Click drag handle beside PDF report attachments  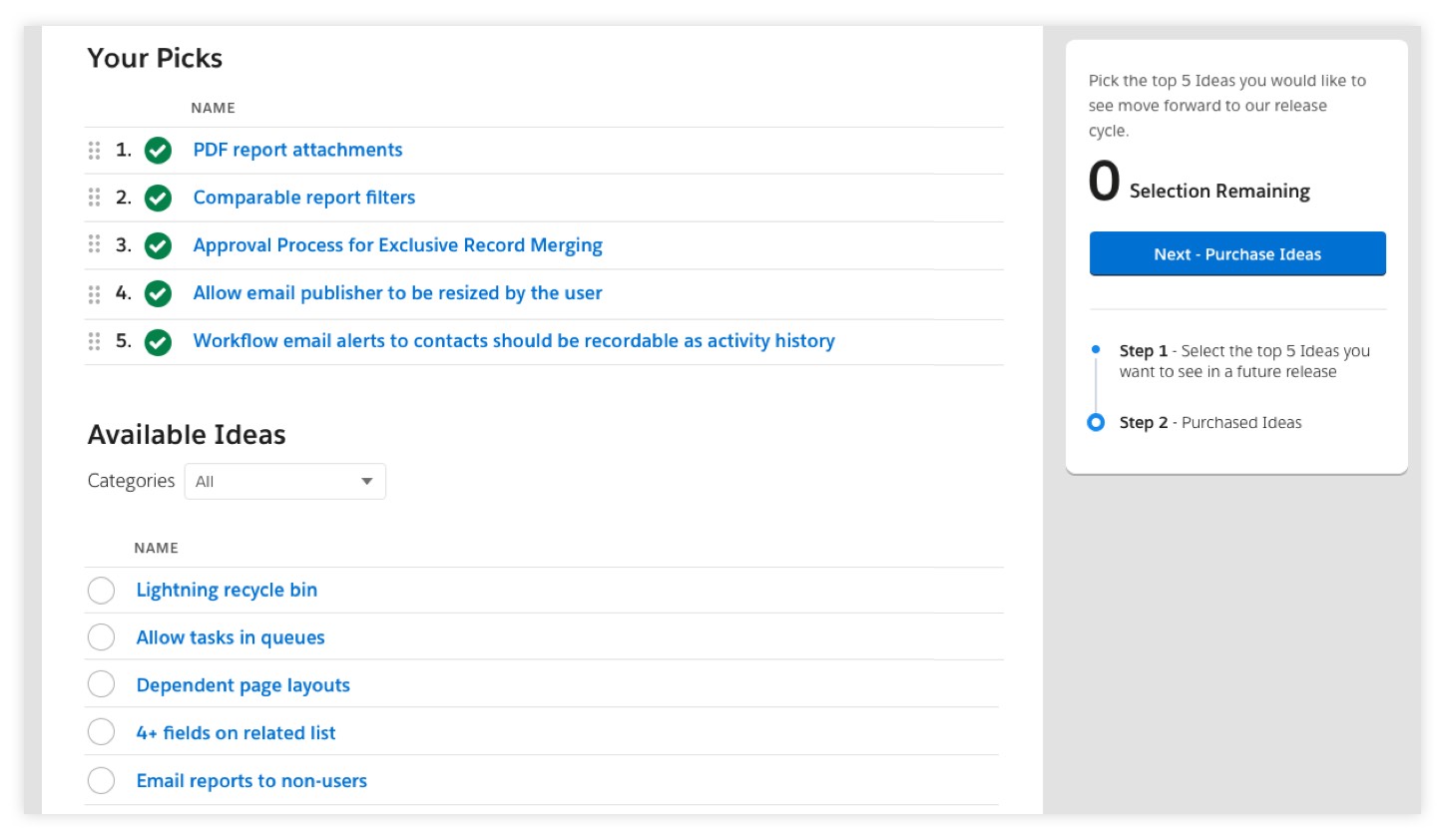click(94, 151)
